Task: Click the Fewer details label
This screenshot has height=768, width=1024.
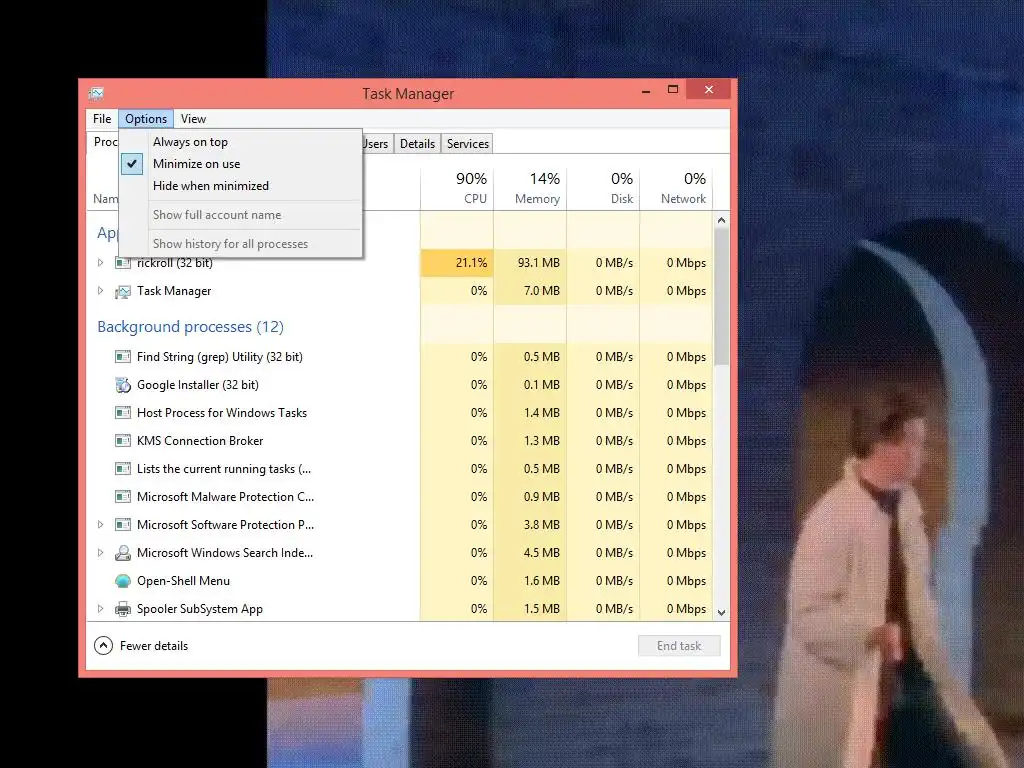Action: pos(154,646)
